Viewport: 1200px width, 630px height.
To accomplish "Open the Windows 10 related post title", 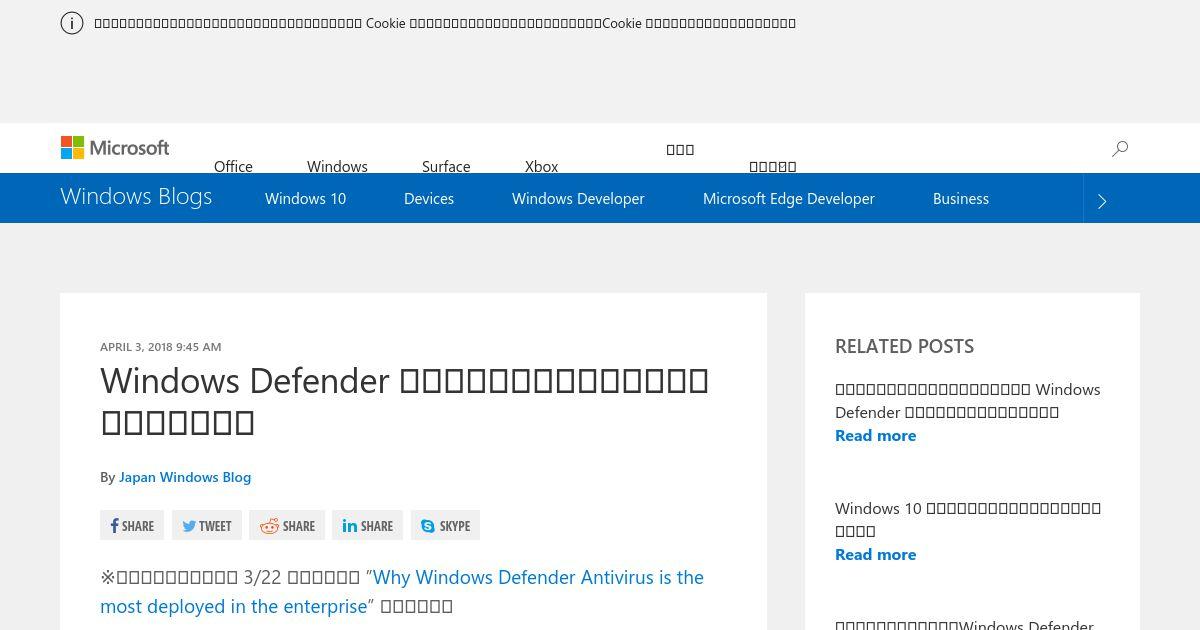I will click(x=968, y=519).
